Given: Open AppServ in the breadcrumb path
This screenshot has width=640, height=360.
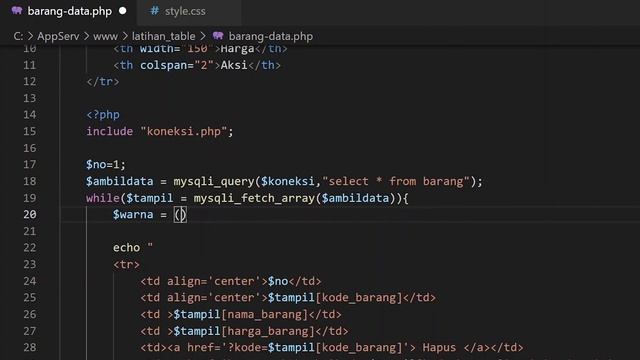Looking at the screenshot, I should click(58, 36).
